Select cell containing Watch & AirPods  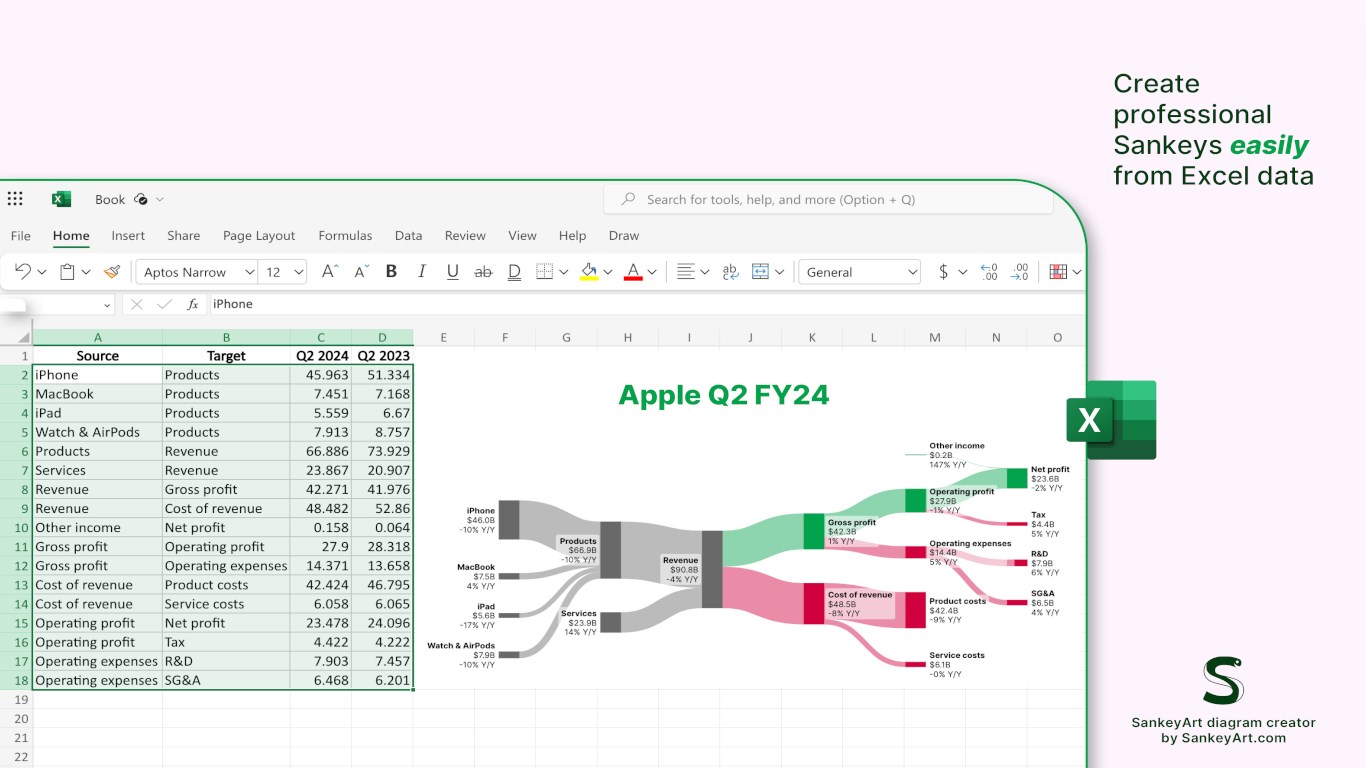click(97, 432)
